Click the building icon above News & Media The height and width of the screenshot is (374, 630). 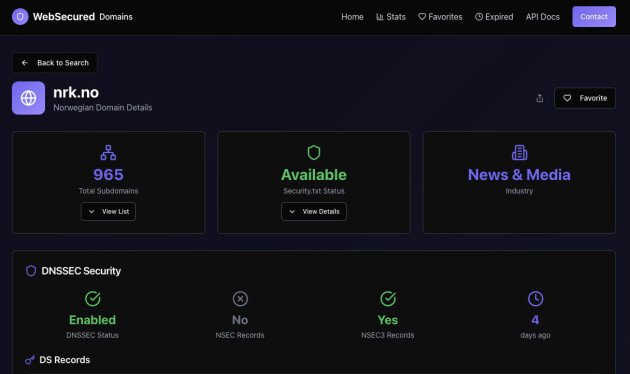[x=520, y=153]
